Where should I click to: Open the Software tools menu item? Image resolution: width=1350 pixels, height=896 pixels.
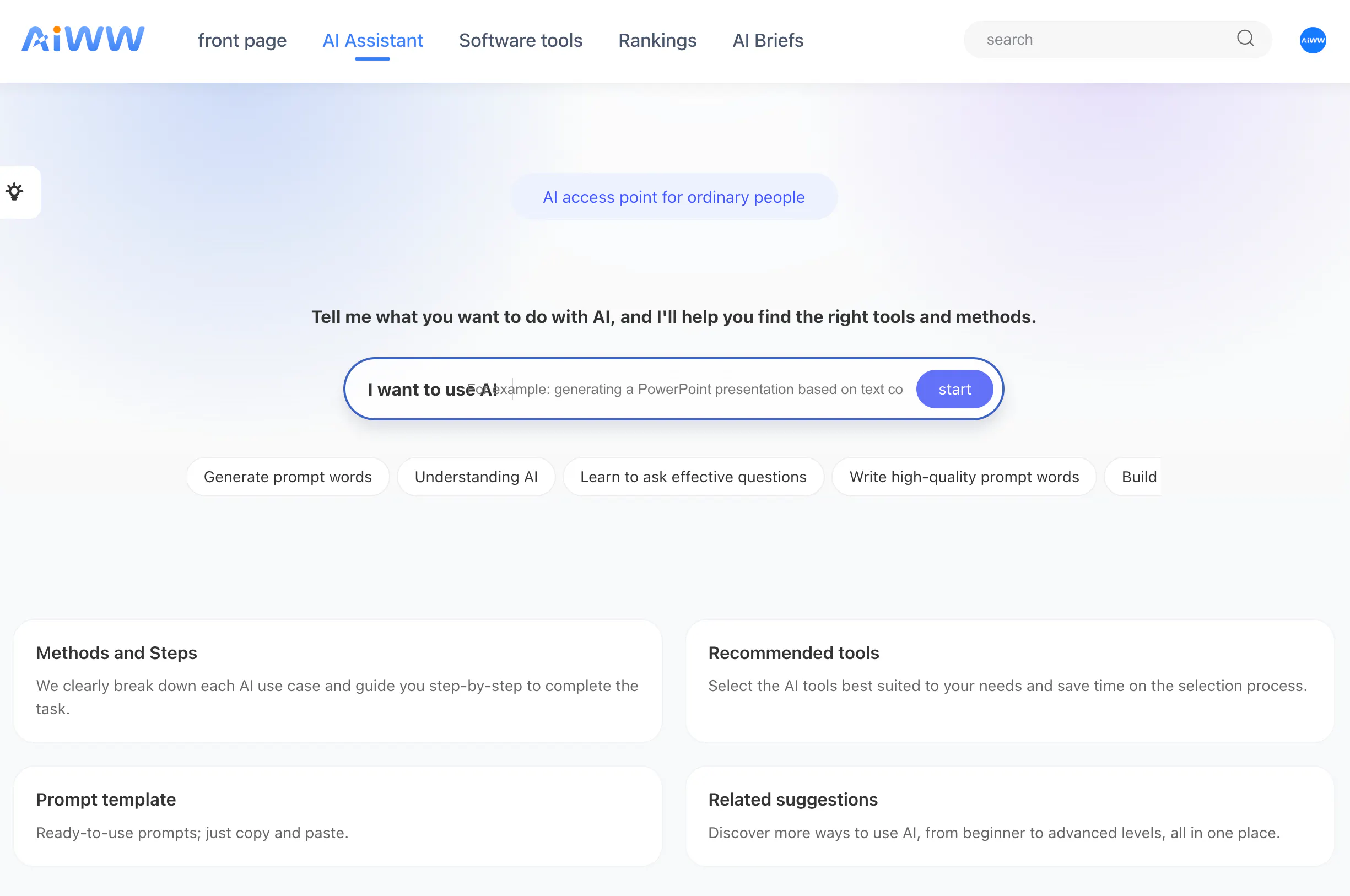coord(521,40)
